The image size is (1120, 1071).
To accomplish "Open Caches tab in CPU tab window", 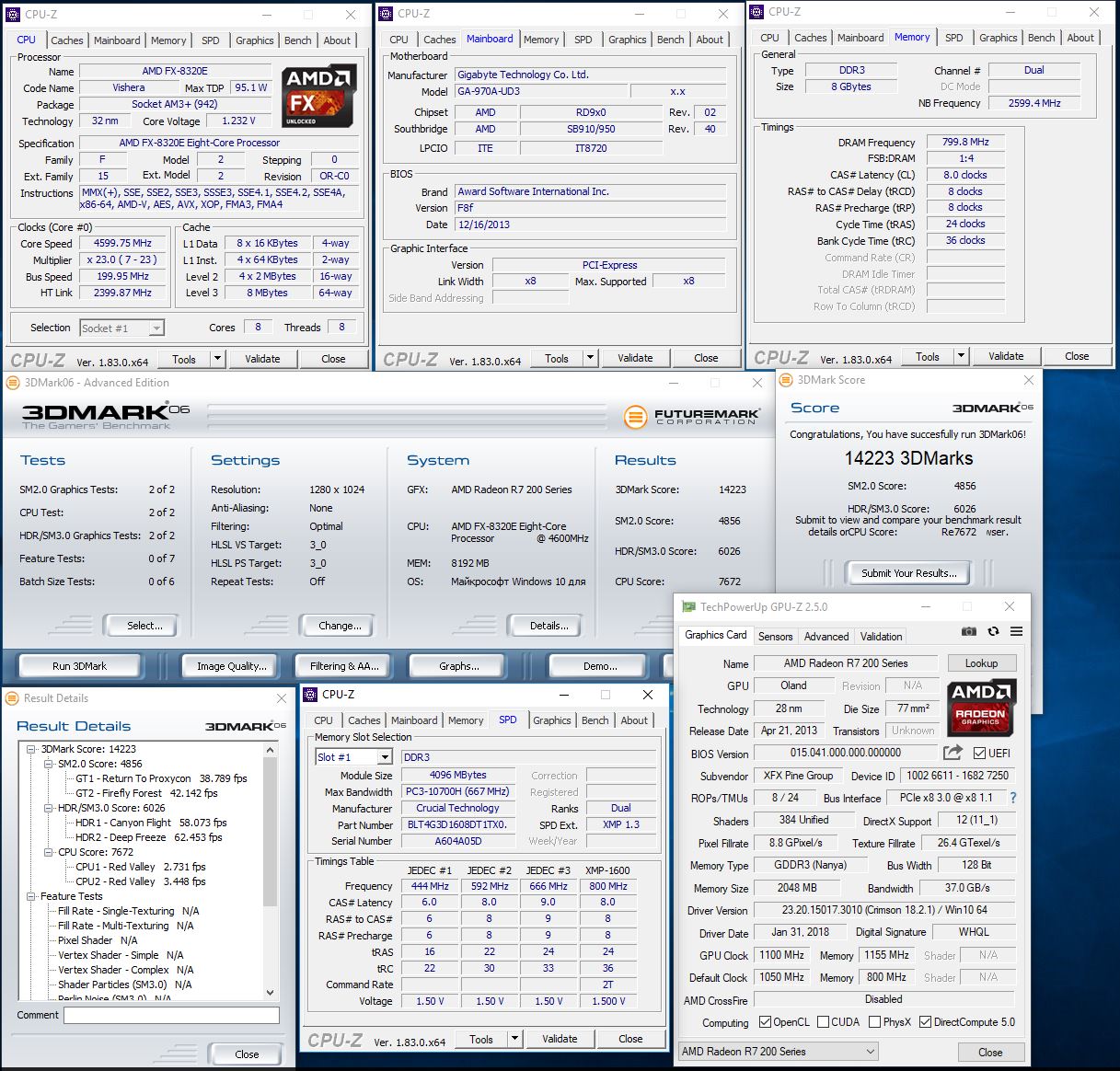I will (67, 40).
